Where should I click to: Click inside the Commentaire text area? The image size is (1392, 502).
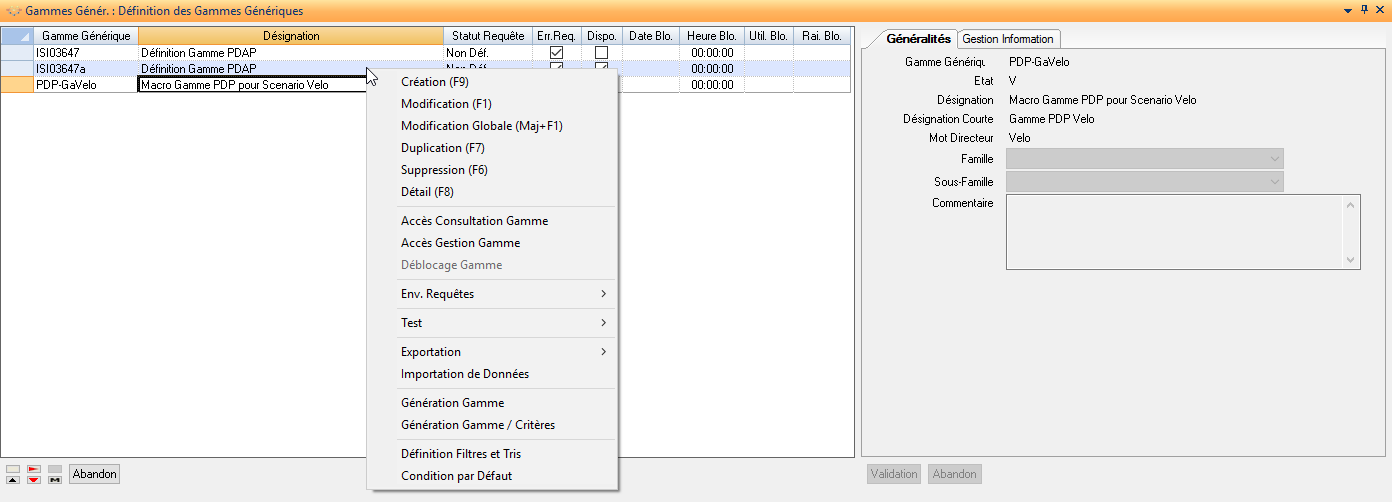coord(1174,232)
